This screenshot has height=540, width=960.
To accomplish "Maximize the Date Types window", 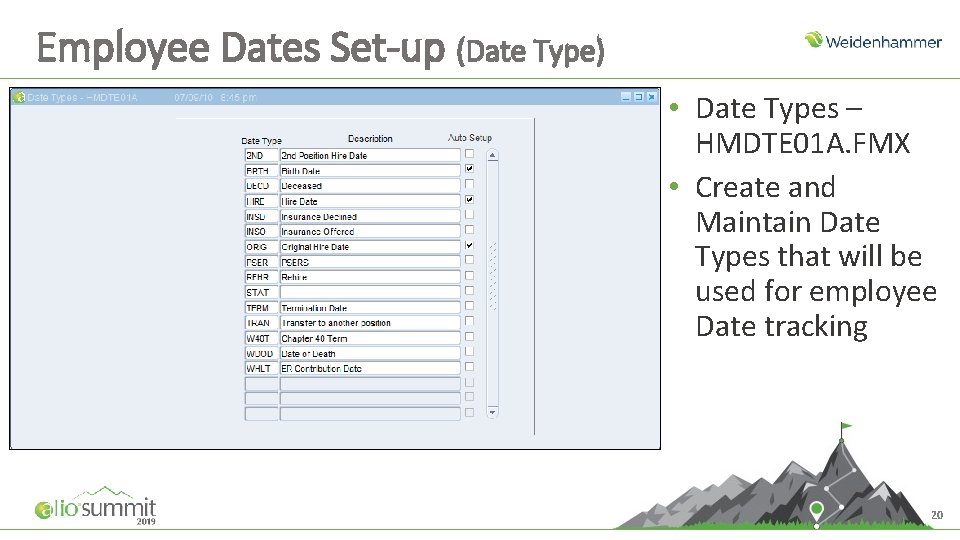I will (x=639, y=97).
